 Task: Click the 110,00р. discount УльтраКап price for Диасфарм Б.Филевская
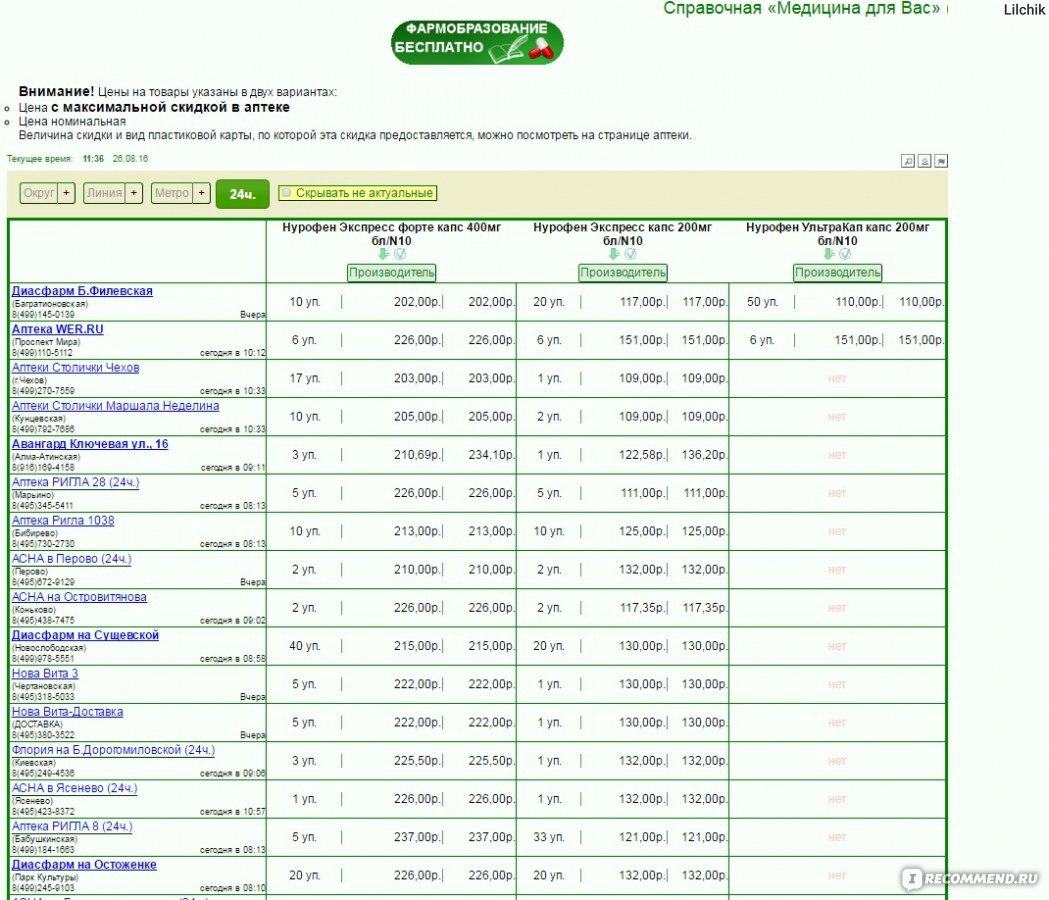(x=859, y=302)
